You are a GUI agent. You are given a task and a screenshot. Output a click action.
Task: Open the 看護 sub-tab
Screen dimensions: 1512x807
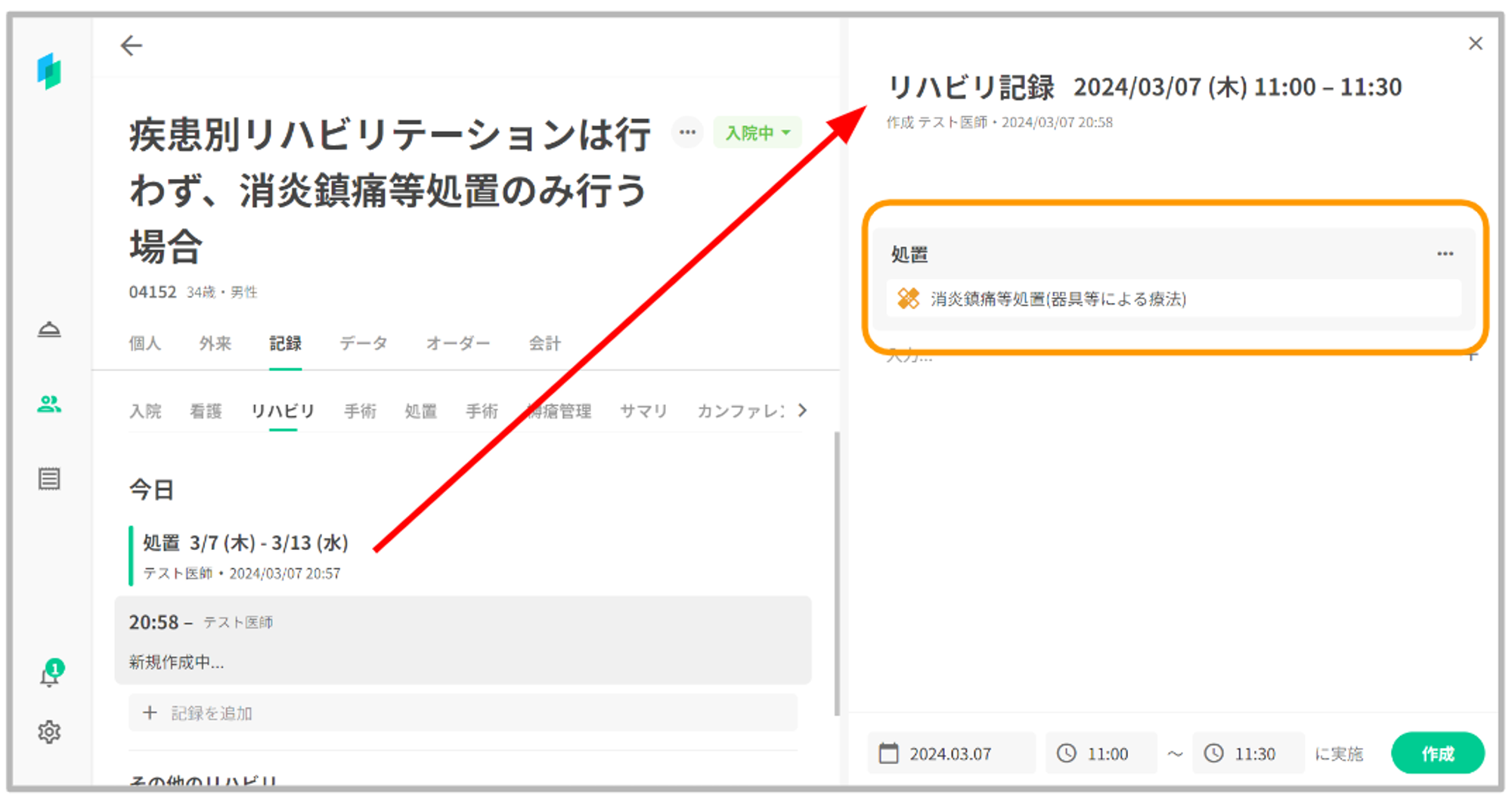click(206, 411)
